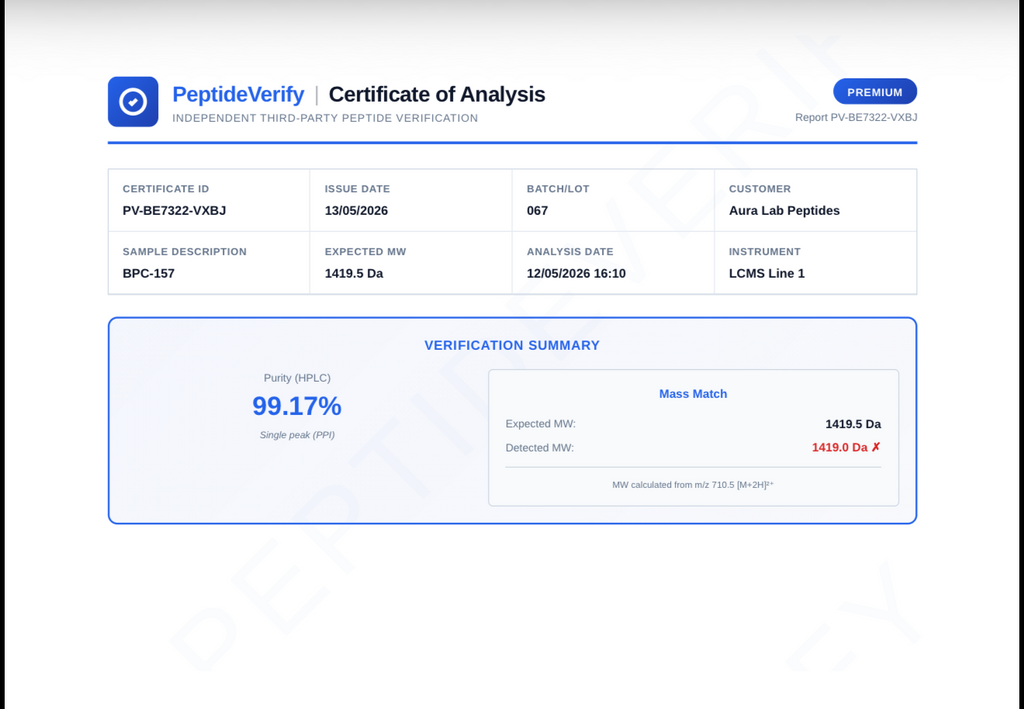Click the Detected MW: label

coord(540,448)
